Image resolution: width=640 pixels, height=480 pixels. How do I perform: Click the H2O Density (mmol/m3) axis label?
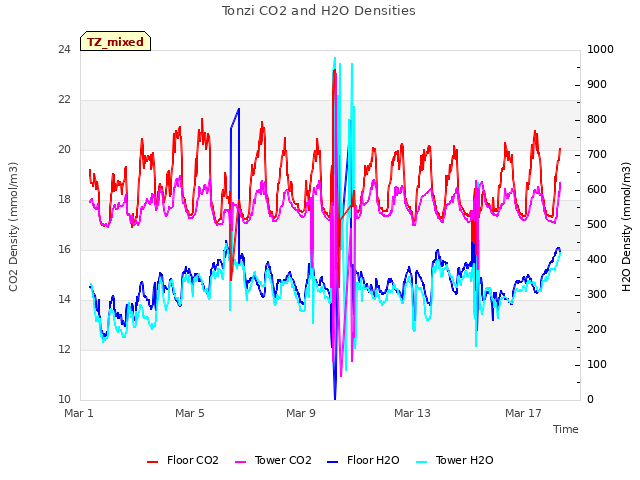click(x=626, y=227)
